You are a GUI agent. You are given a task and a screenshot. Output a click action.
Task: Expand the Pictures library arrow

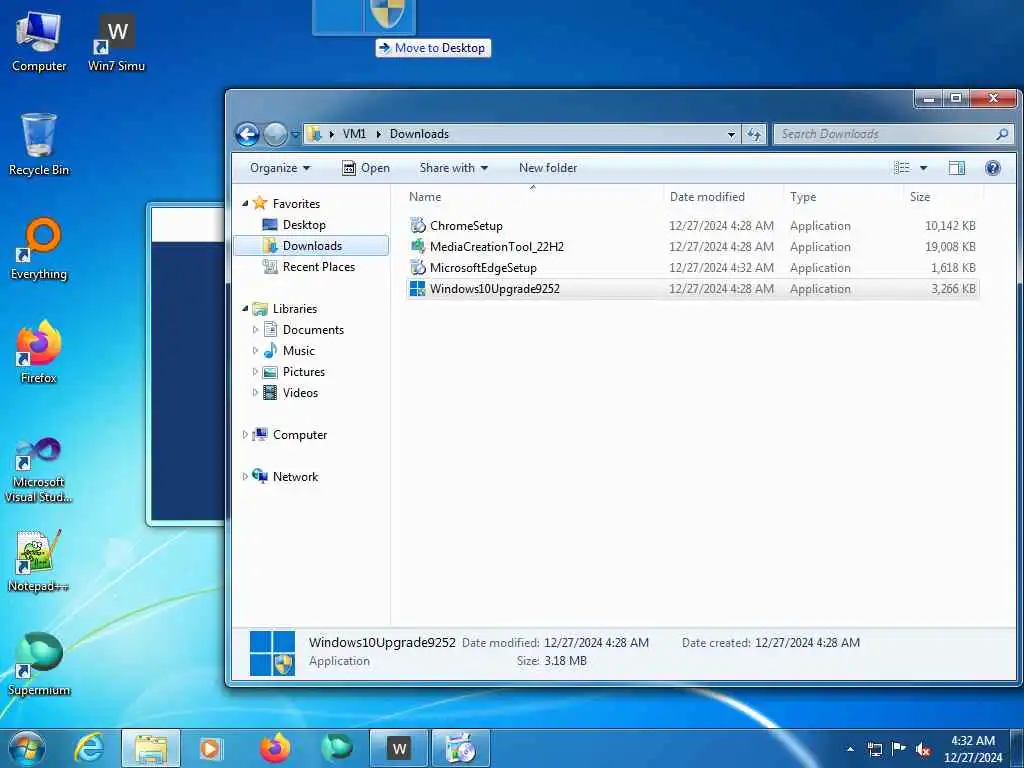point(255,372)
